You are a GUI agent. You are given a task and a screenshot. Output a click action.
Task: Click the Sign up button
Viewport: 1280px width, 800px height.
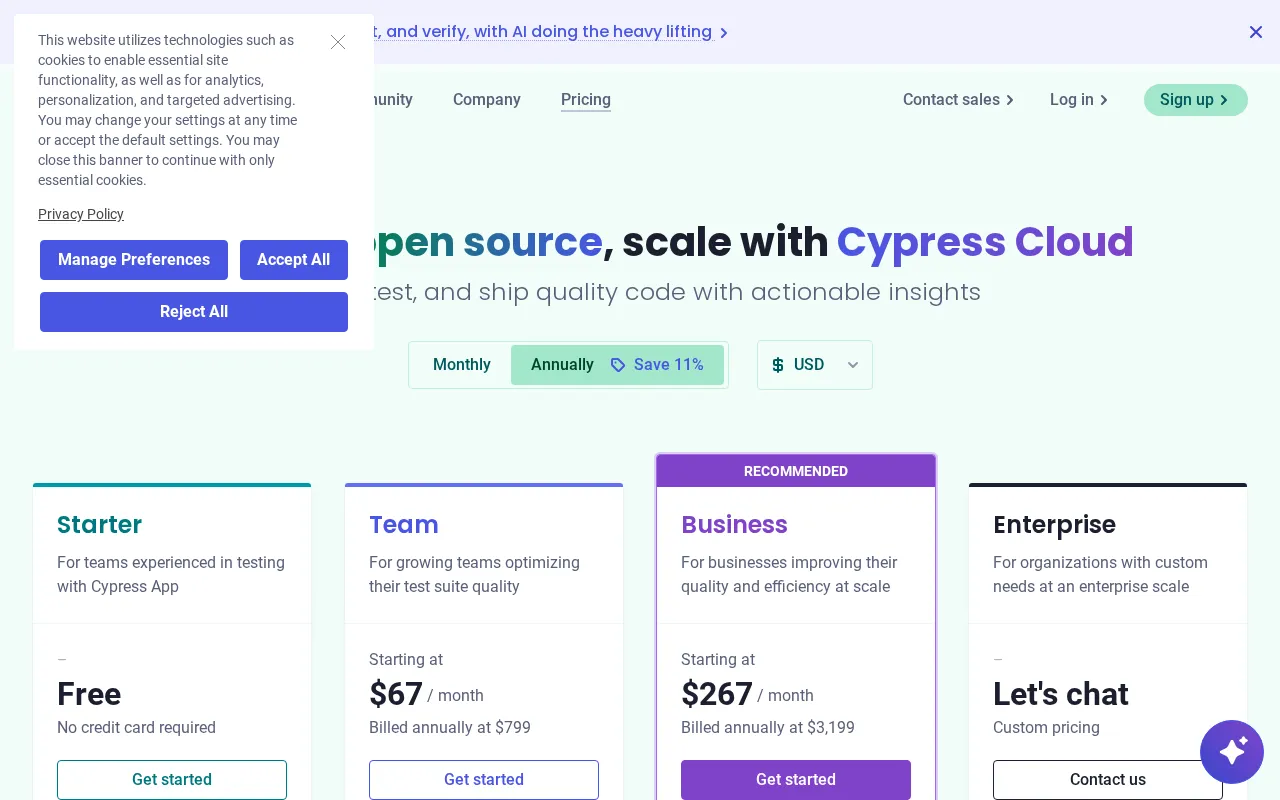(x=1196, y=100)
